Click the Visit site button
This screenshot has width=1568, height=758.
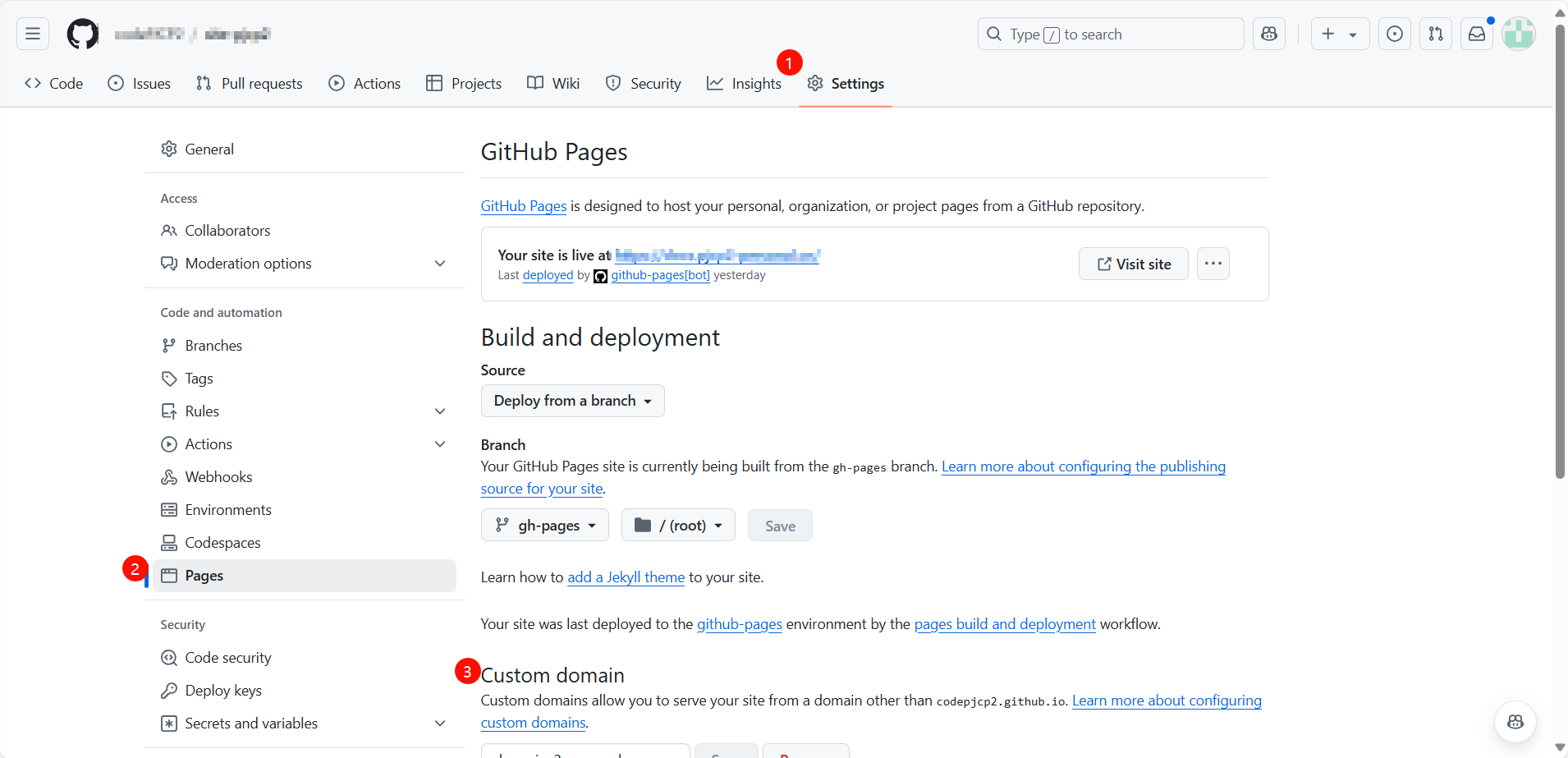coord(1134,264)
